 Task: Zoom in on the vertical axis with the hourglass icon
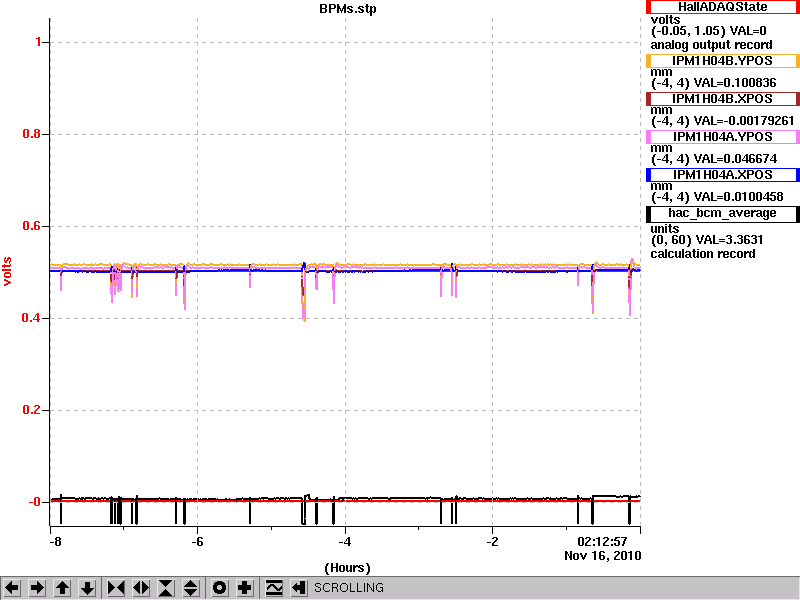tap(166, 588)
